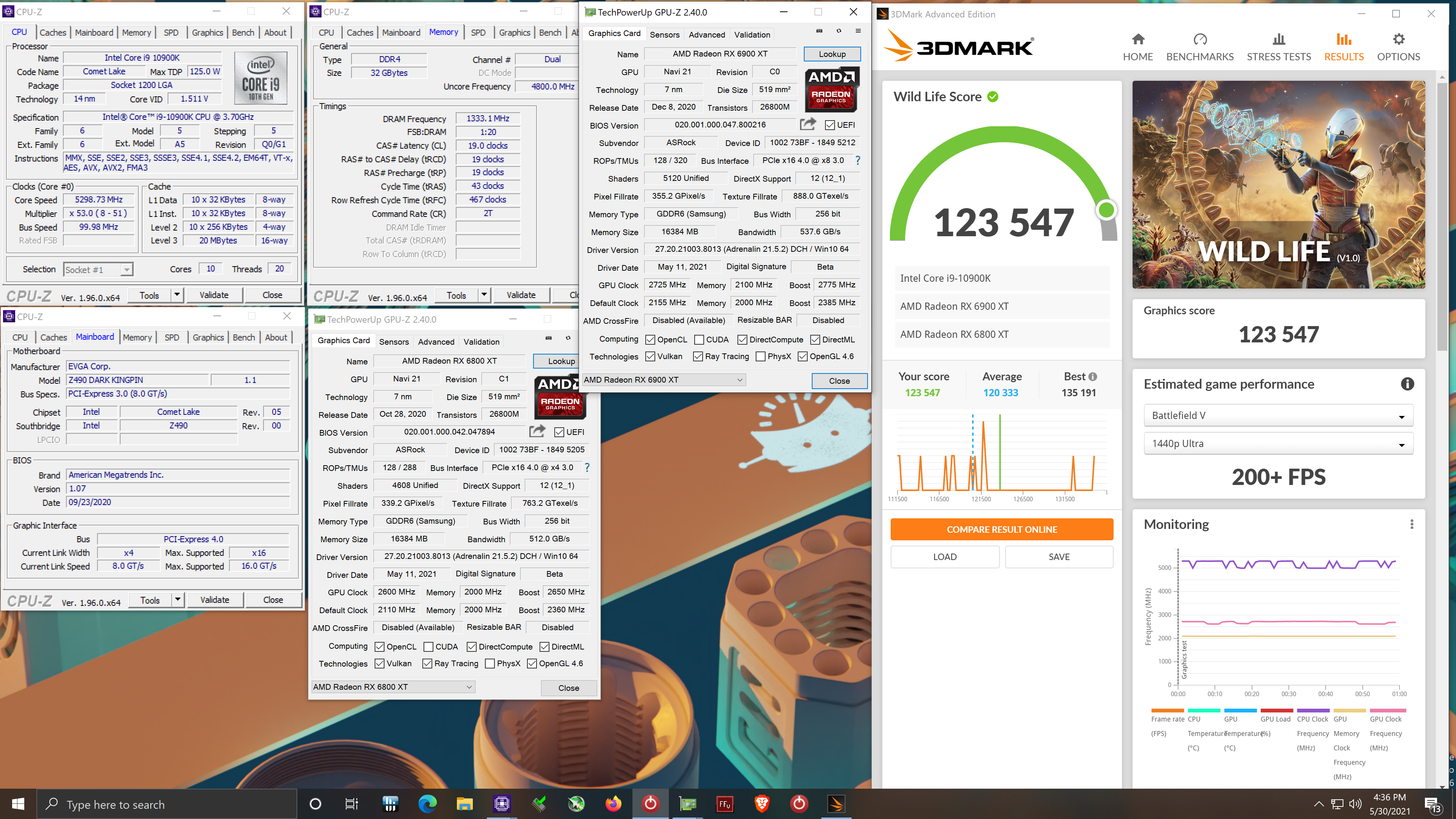Open the OPTIONS gear in 3DMark

[1398, 47]
